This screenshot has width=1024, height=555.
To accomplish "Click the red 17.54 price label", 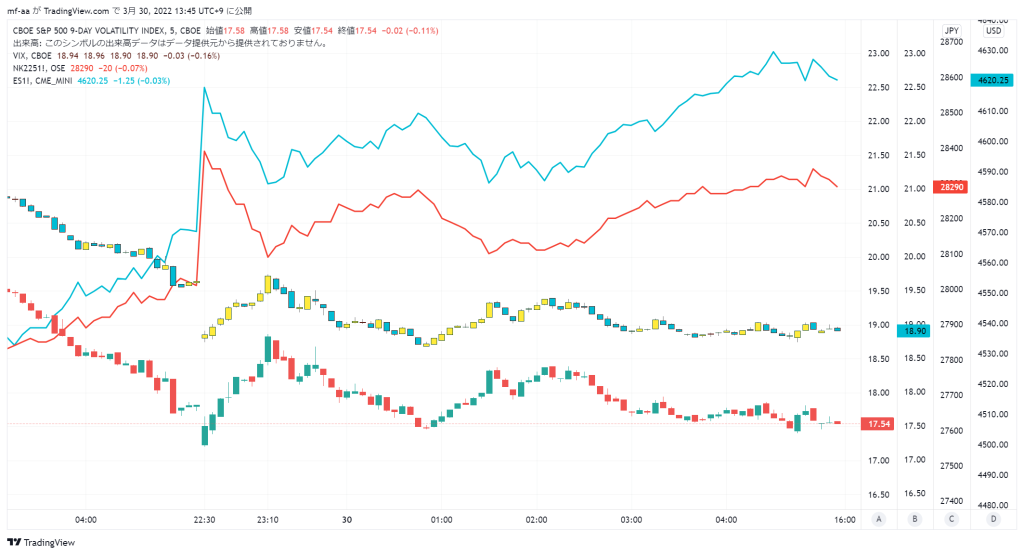I will point(878,424).
